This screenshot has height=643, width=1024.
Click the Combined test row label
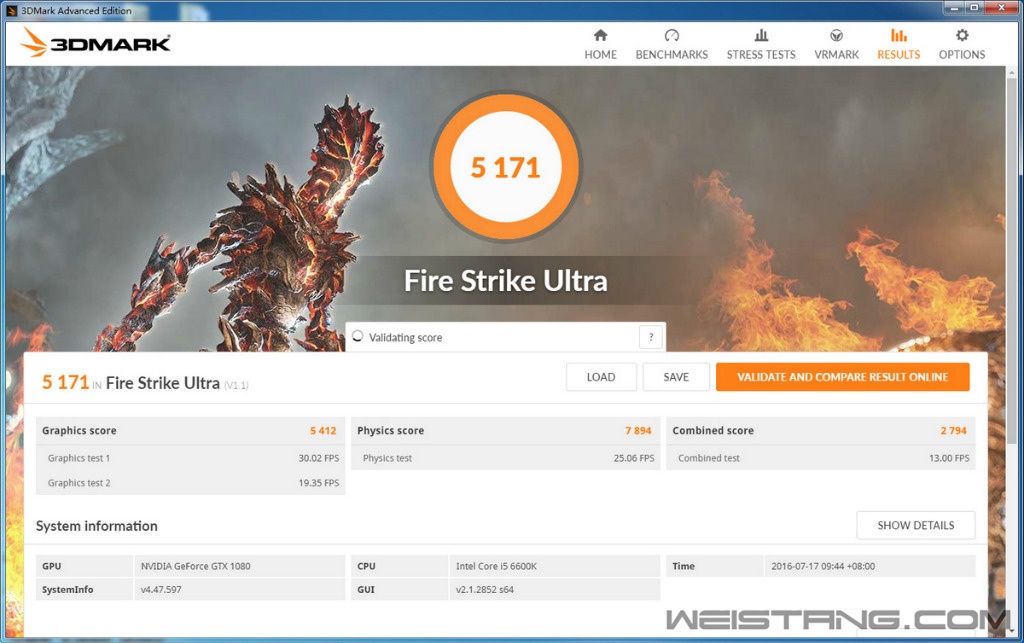pos(709,458)
